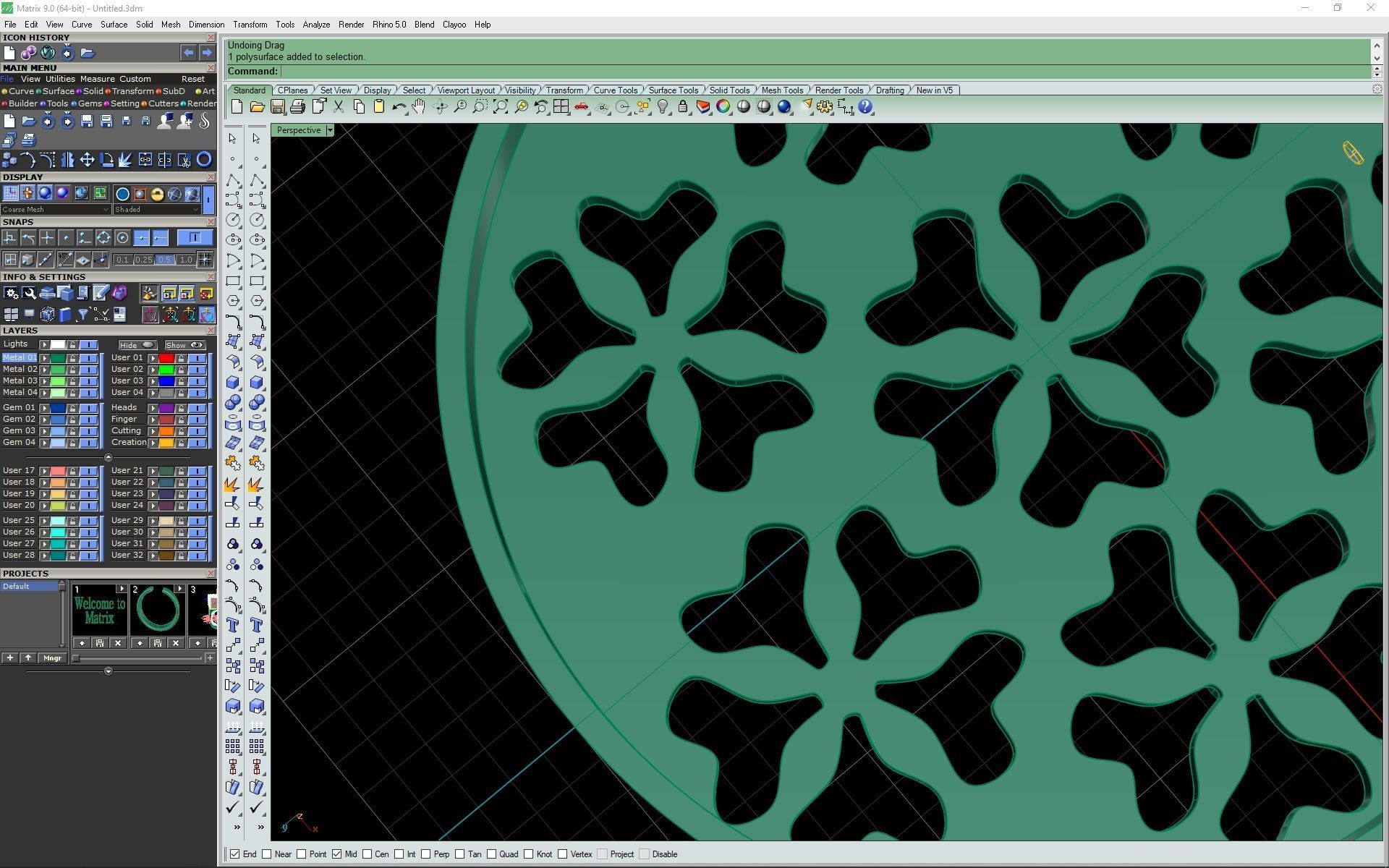
Task: Open the Curve menu in menu bar
Action: (81, 25)
